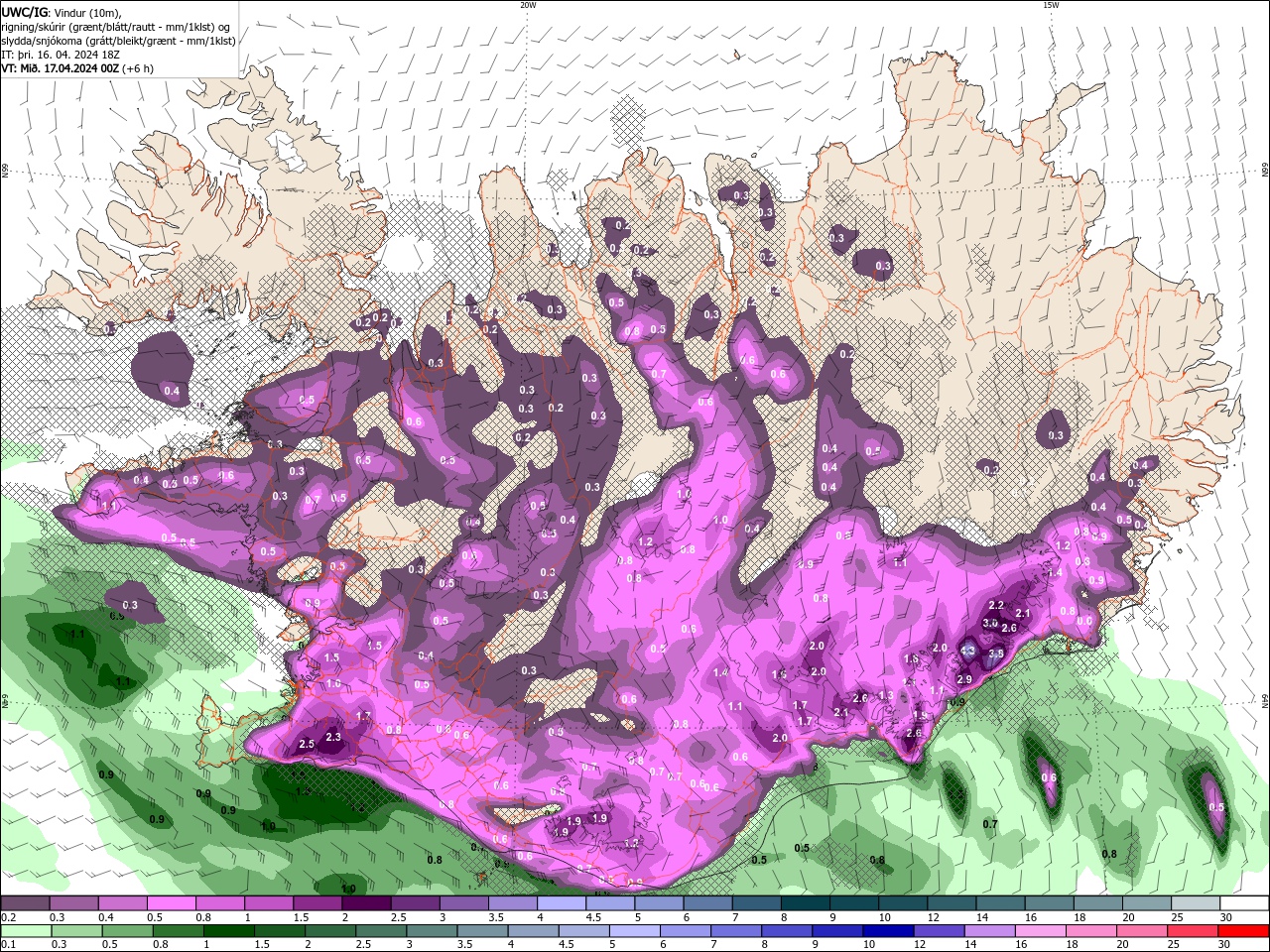Click the dark purple snow swatch between 2 and 2.5
Viewport: 1270px width, 952px height.
click(366, 903)
